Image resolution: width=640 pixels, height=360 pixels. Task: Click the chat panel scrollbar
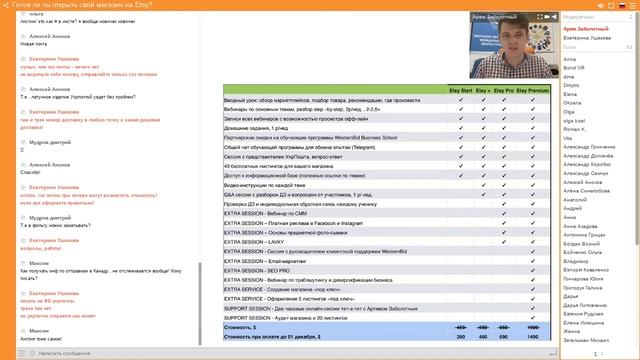(200, 304)
